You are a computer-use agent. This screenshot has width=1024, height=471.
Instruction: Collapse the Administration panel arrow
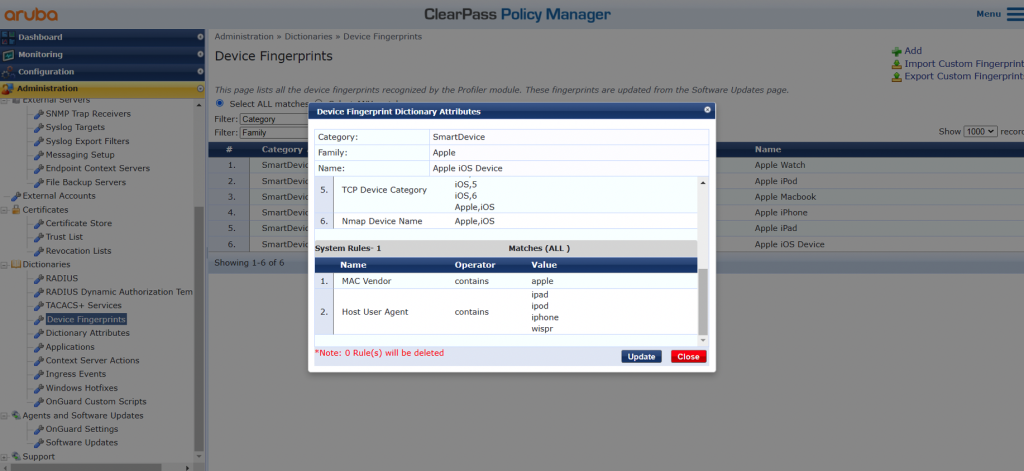point(200,89)
